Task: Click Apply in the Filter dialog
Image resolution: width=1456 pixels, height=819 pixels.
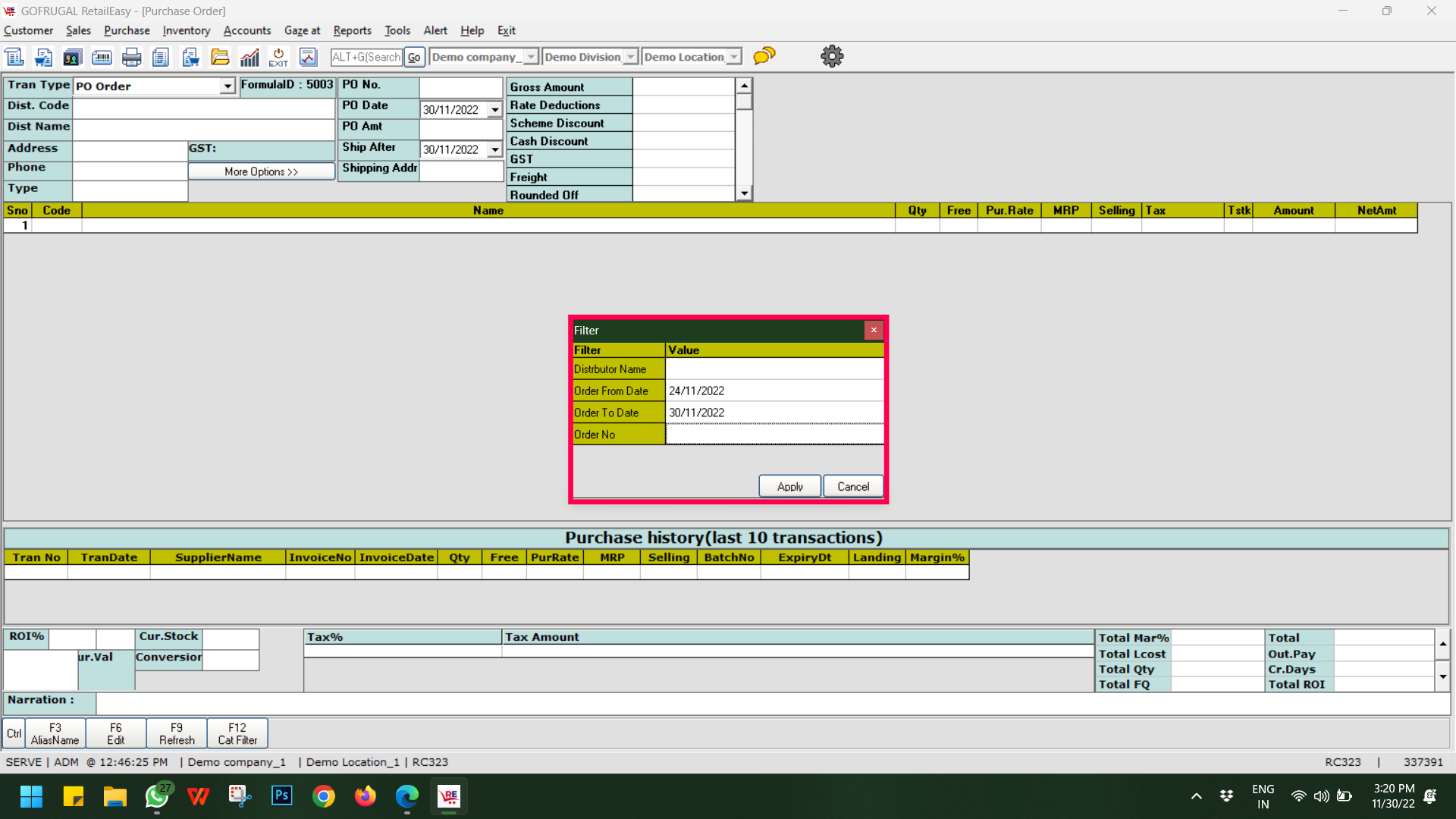Action: (x=789, y=486)
